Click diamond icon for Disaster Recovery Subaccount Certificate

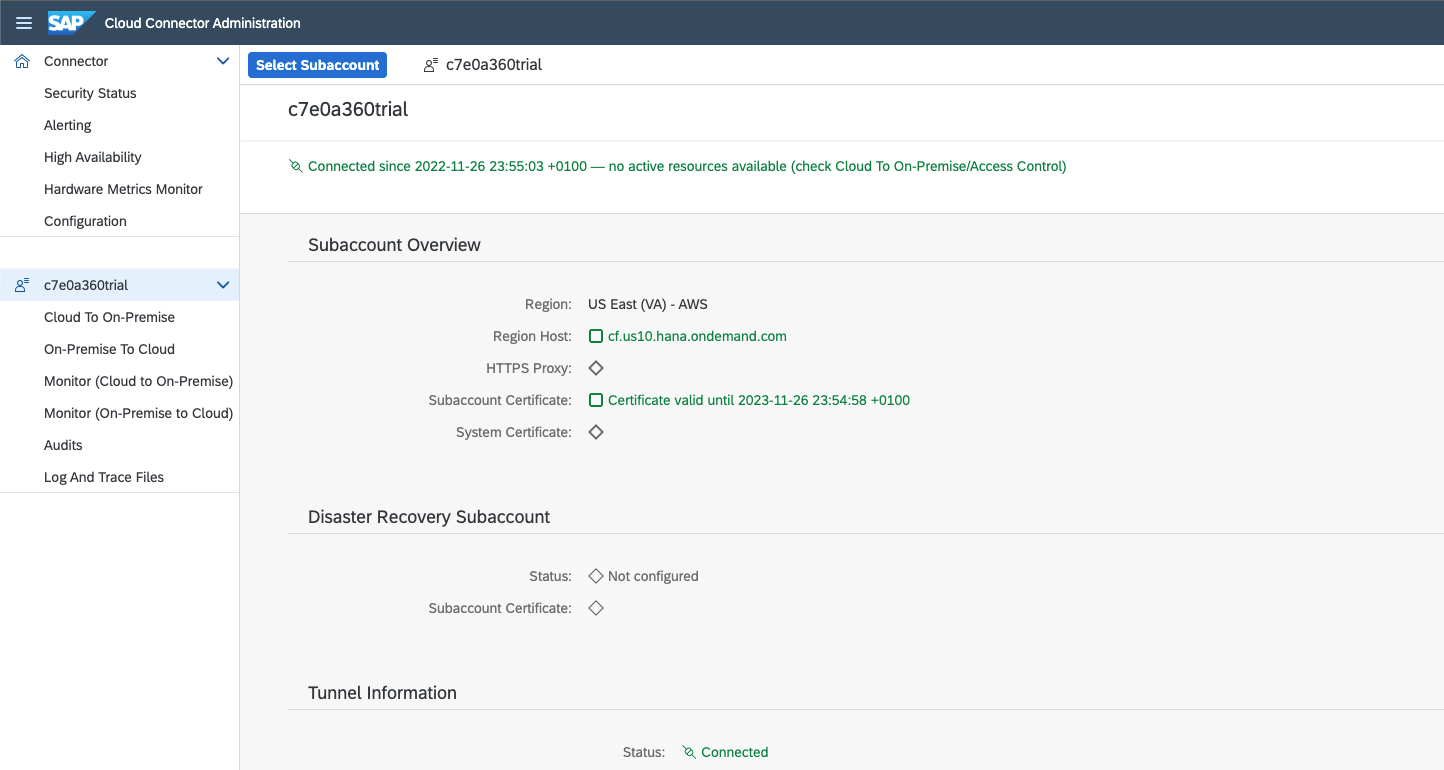596,608
